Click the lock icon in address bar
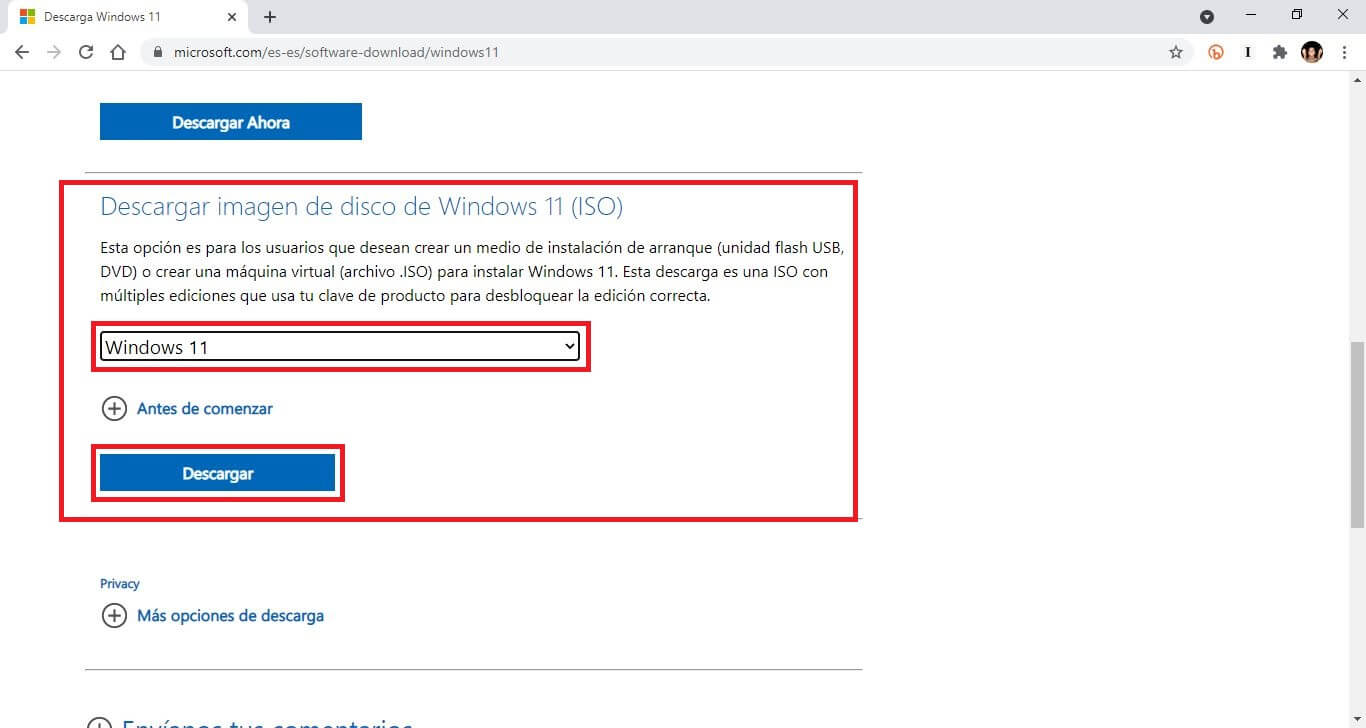 [157, 52]
